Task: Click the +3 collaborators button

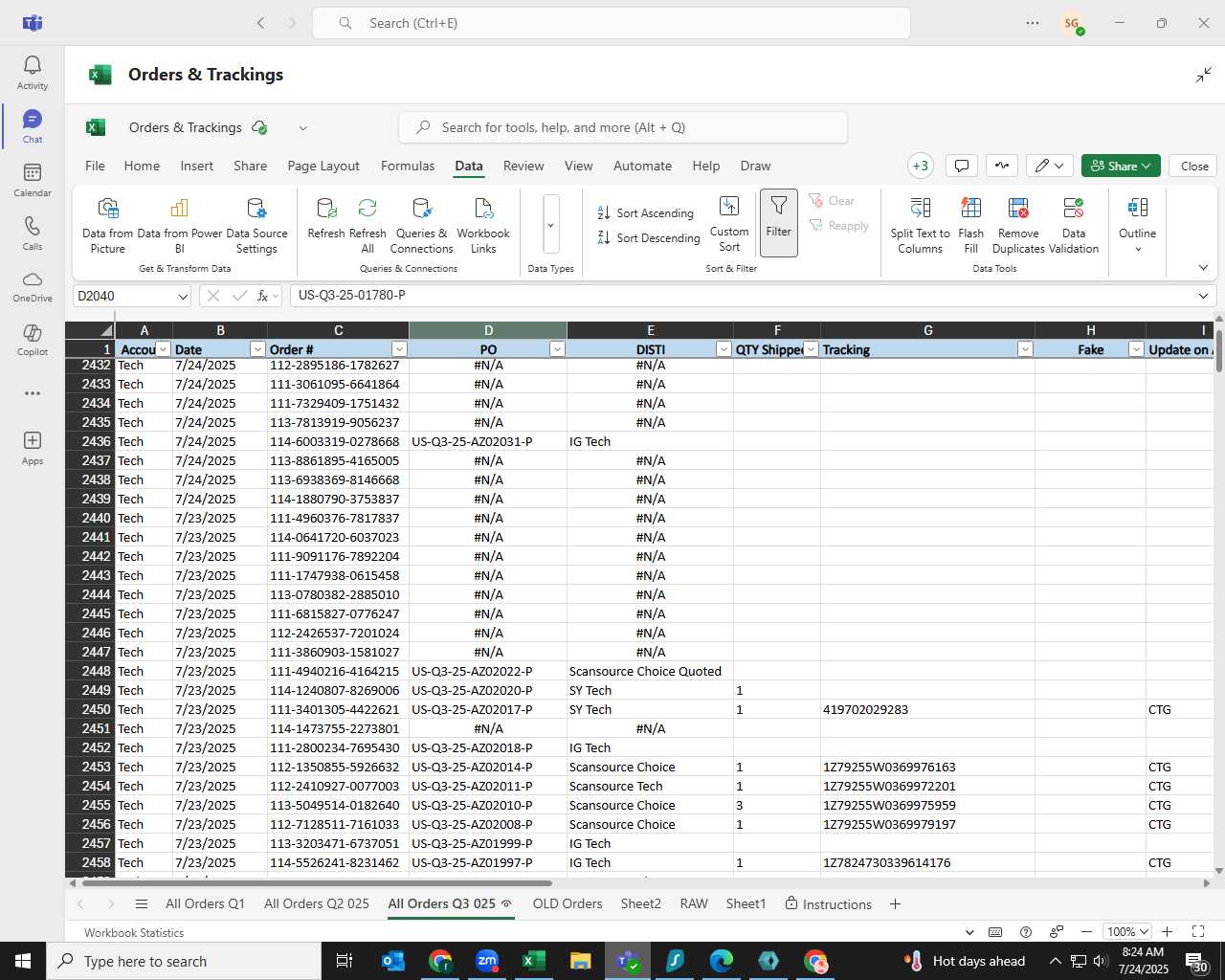Action: pos(921,166)
